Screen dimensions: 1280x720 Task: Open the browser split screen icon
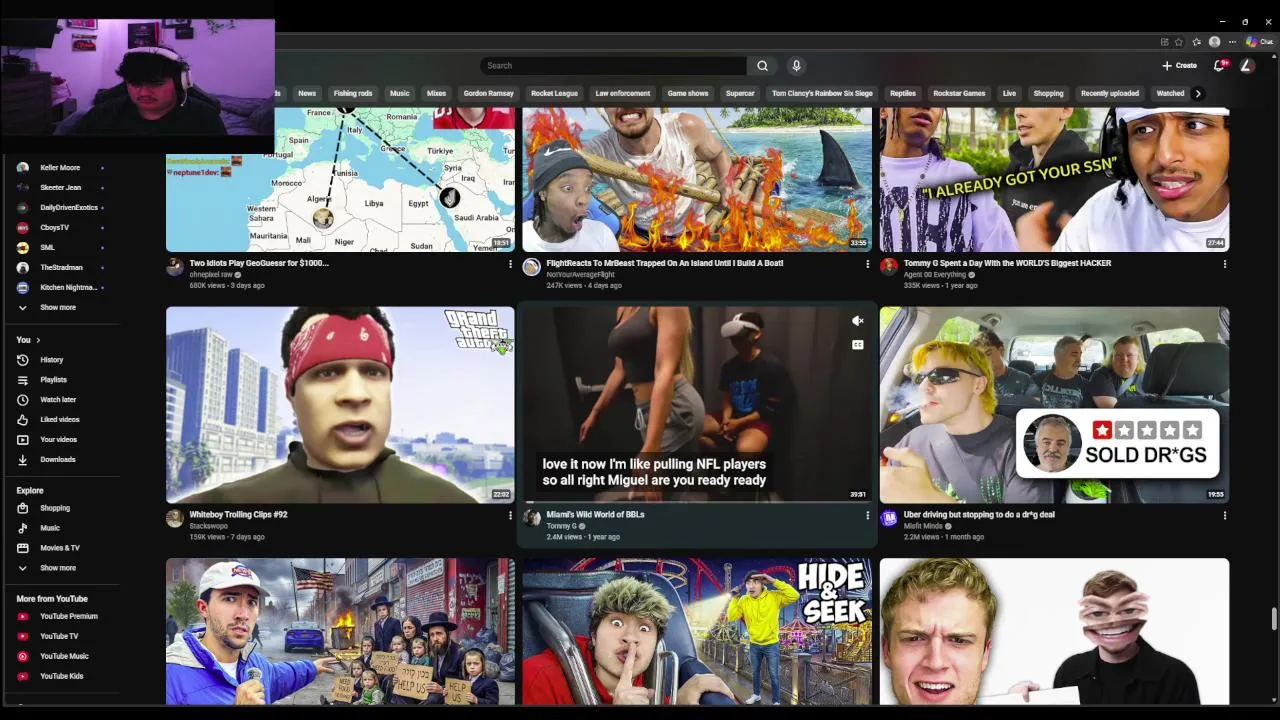1164,42
